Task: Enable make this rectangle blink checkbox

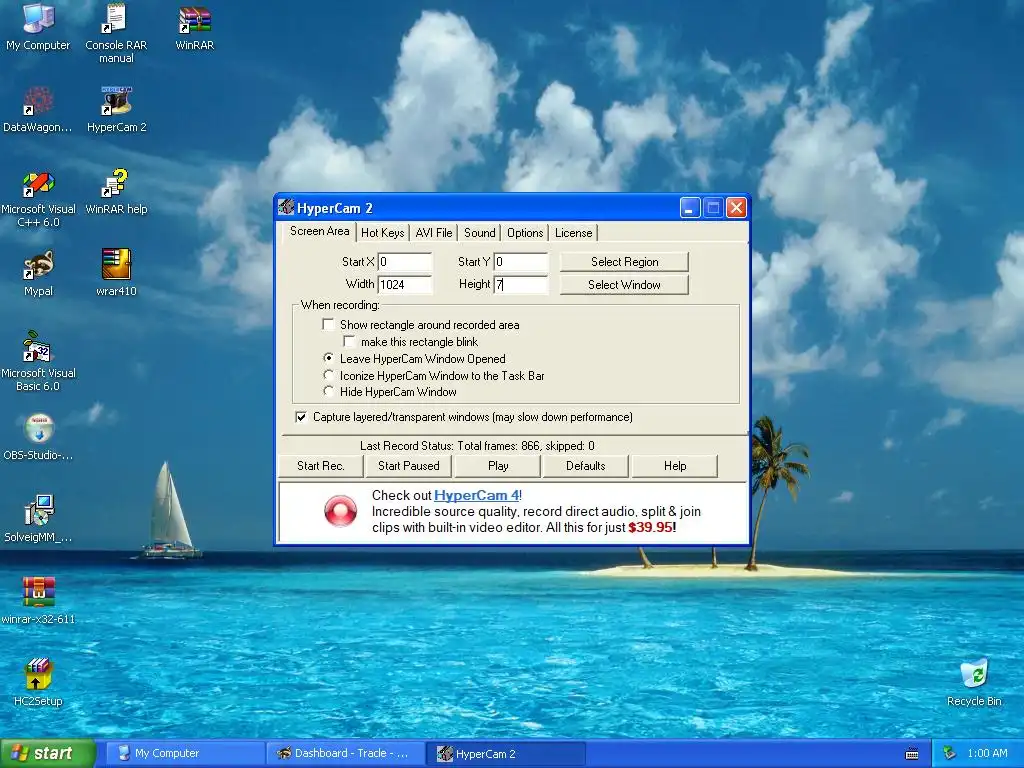Action: [349, 341]
